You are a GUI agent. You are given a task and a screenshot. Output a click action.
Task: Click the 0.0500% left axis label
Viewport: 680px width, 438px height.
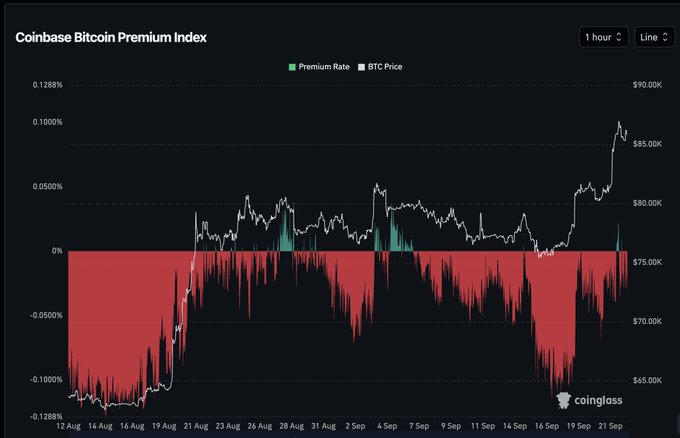coord(48,186)
